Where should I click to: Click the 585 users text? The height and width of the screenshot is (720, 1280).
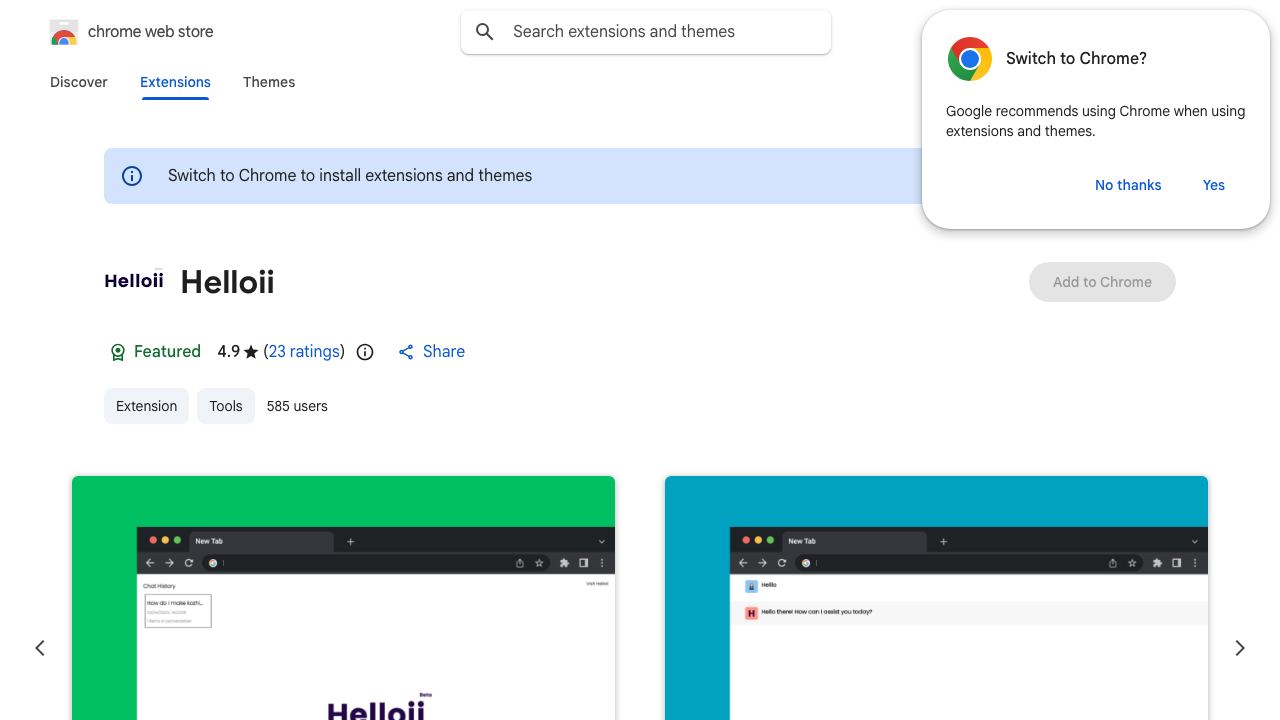tap(297, 406)
